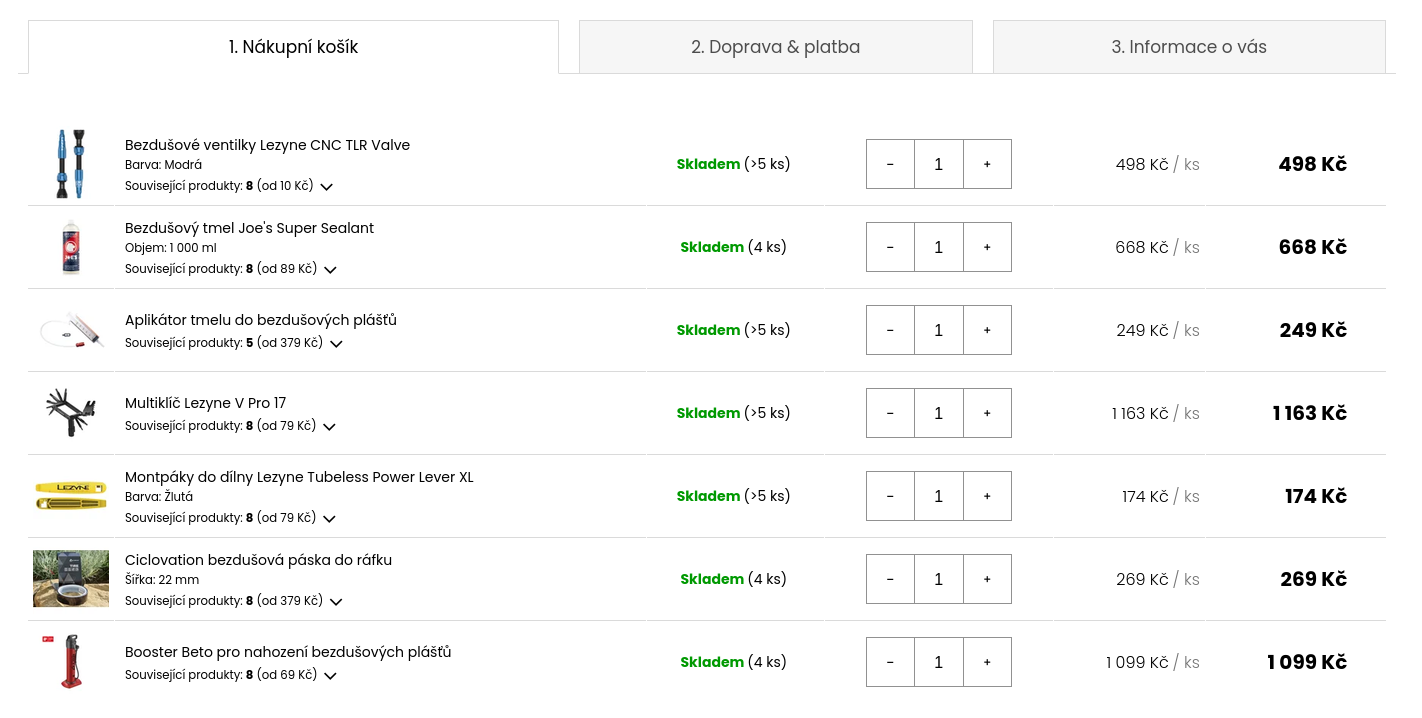The width and height of the screenshot is (1422, 718).
Task: Increase quantity of Booster Beto
Action: [987, 662]
